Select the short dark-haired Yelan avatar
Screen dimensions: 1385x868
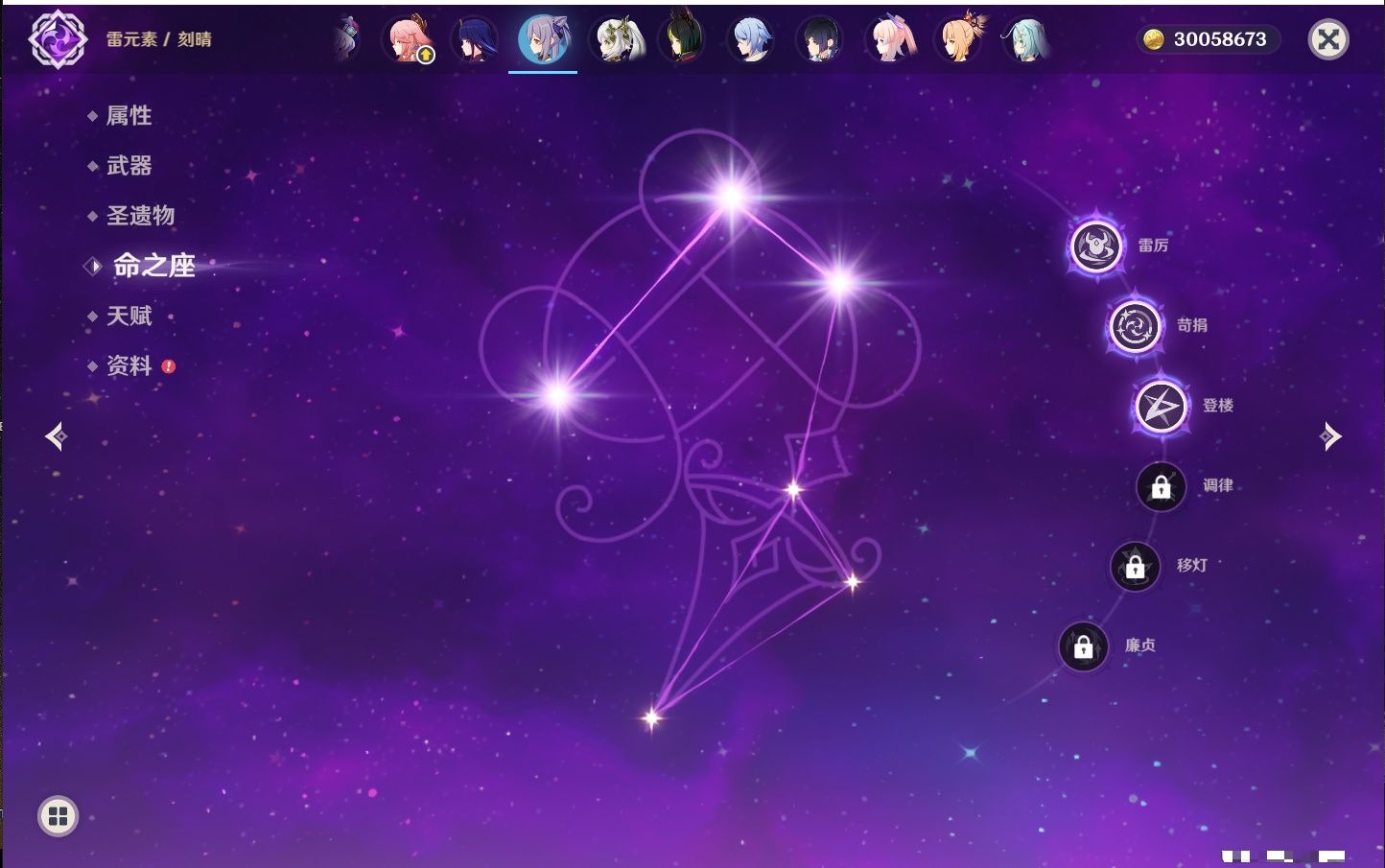click(820, 39)
